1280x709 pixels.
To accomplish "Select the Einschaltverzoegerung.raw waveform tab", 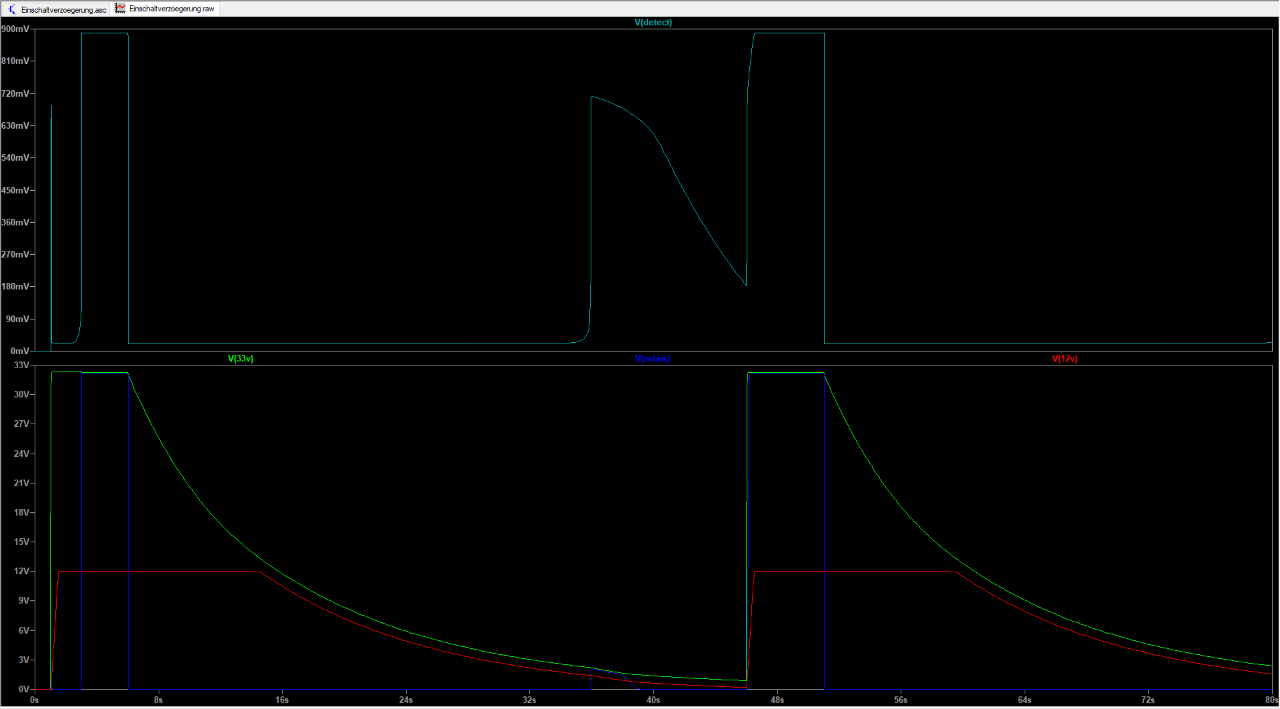I will (x=171, y=8).
